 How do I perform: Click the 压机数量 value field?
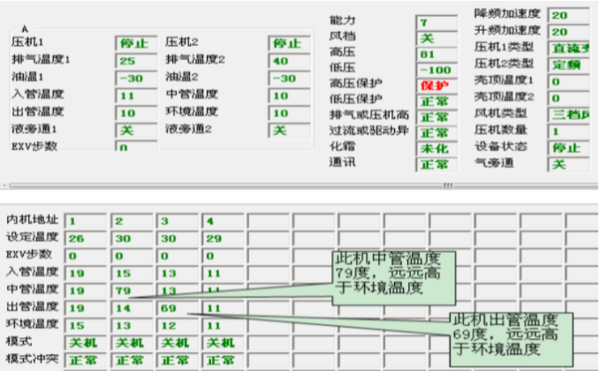coord(569,132)
